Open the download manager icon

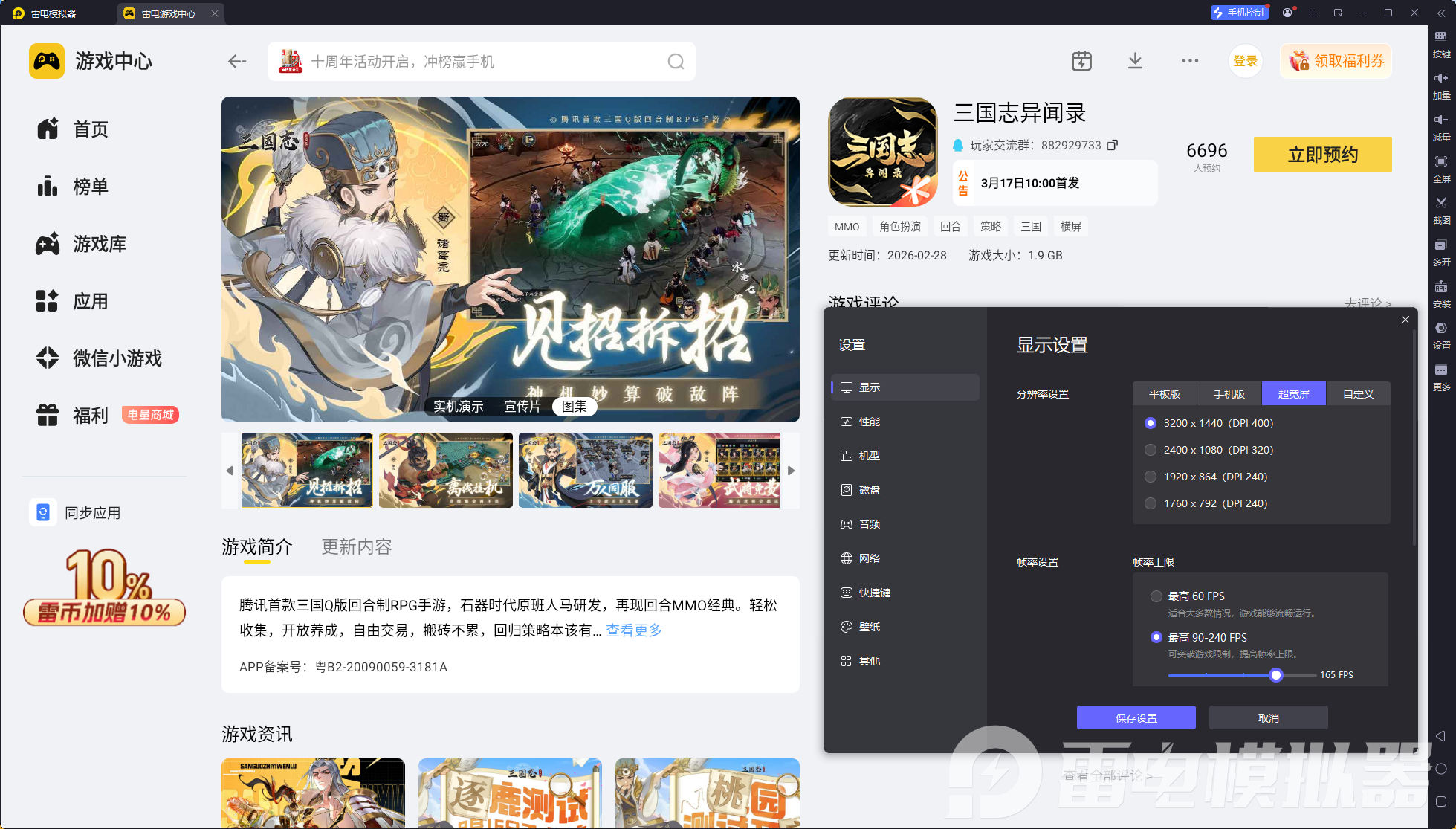point(1135,61)
